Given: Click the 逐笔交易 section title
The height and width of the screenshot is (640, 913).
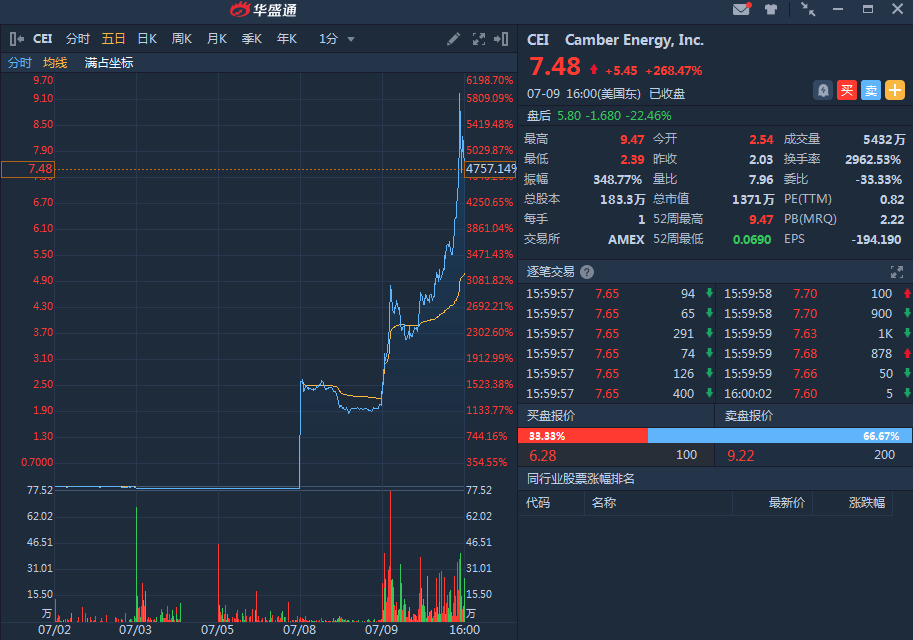Looking at the screenshot, I should pyautogui.click(x=550, y=272).
